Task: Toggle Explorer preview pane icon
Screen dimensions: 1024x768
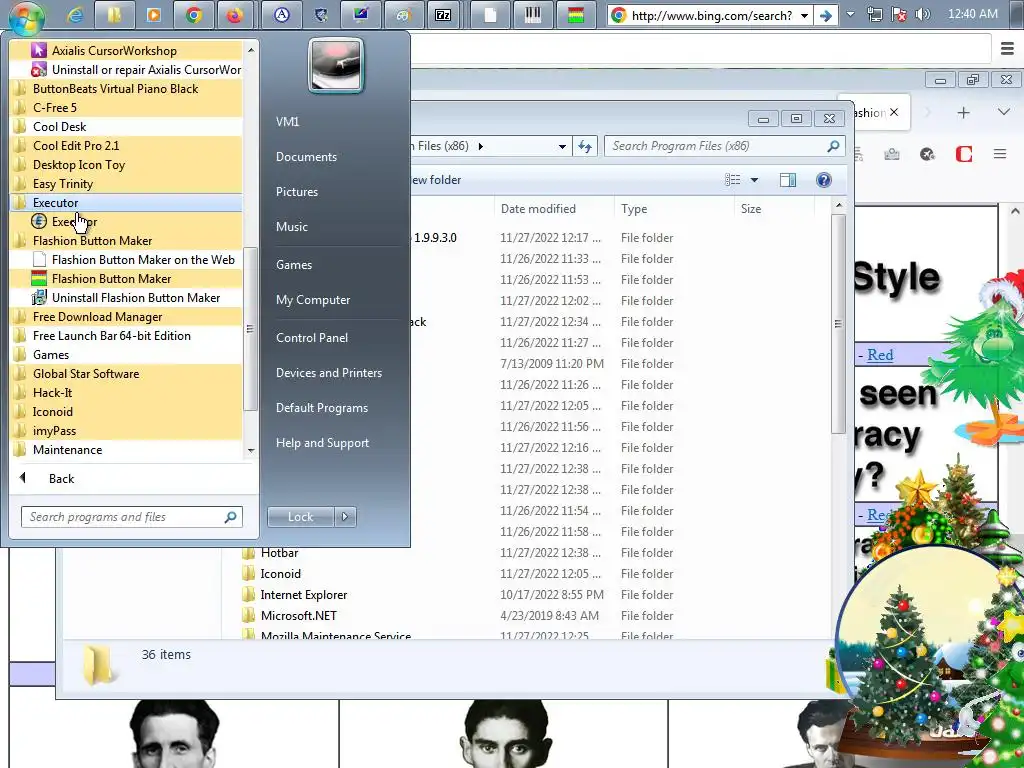Action: tap(788, 180)
